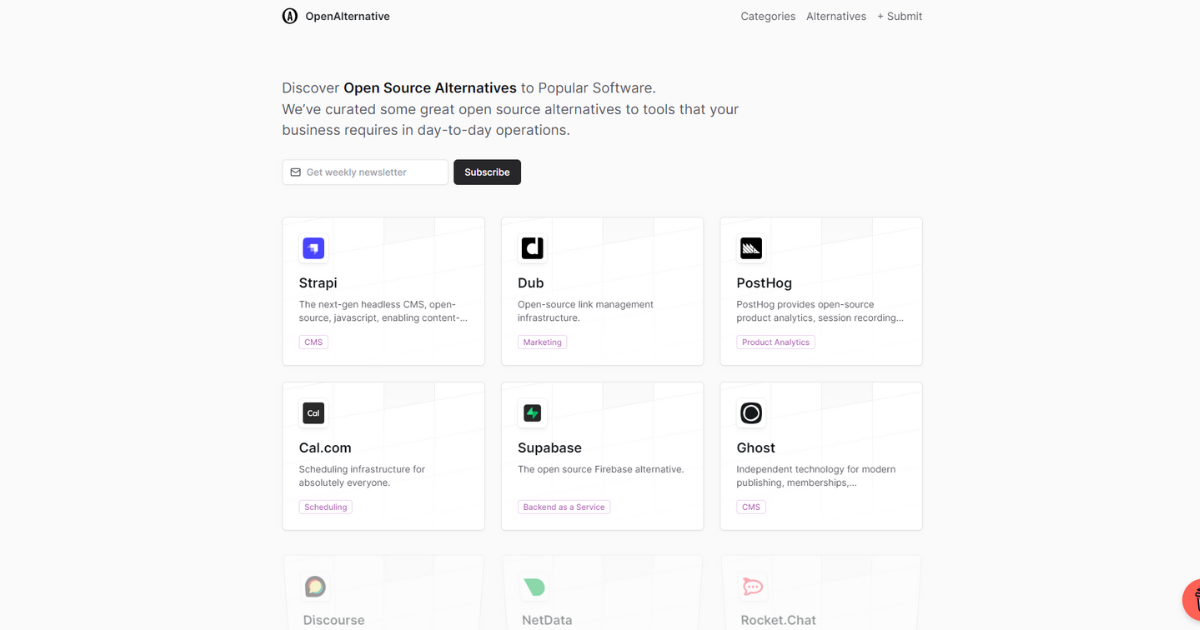Click the Supabase green icon
The width and height of the screenshot is (1200, 630).
tap(532, 413)
